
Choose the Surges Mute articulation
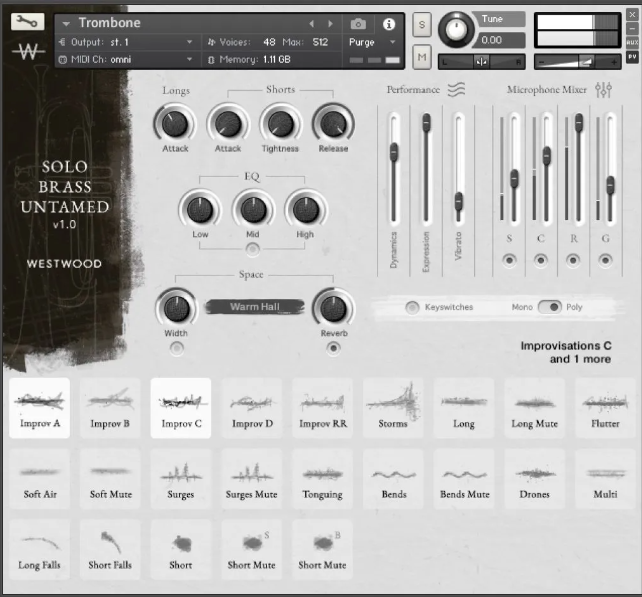pos(252,479)
